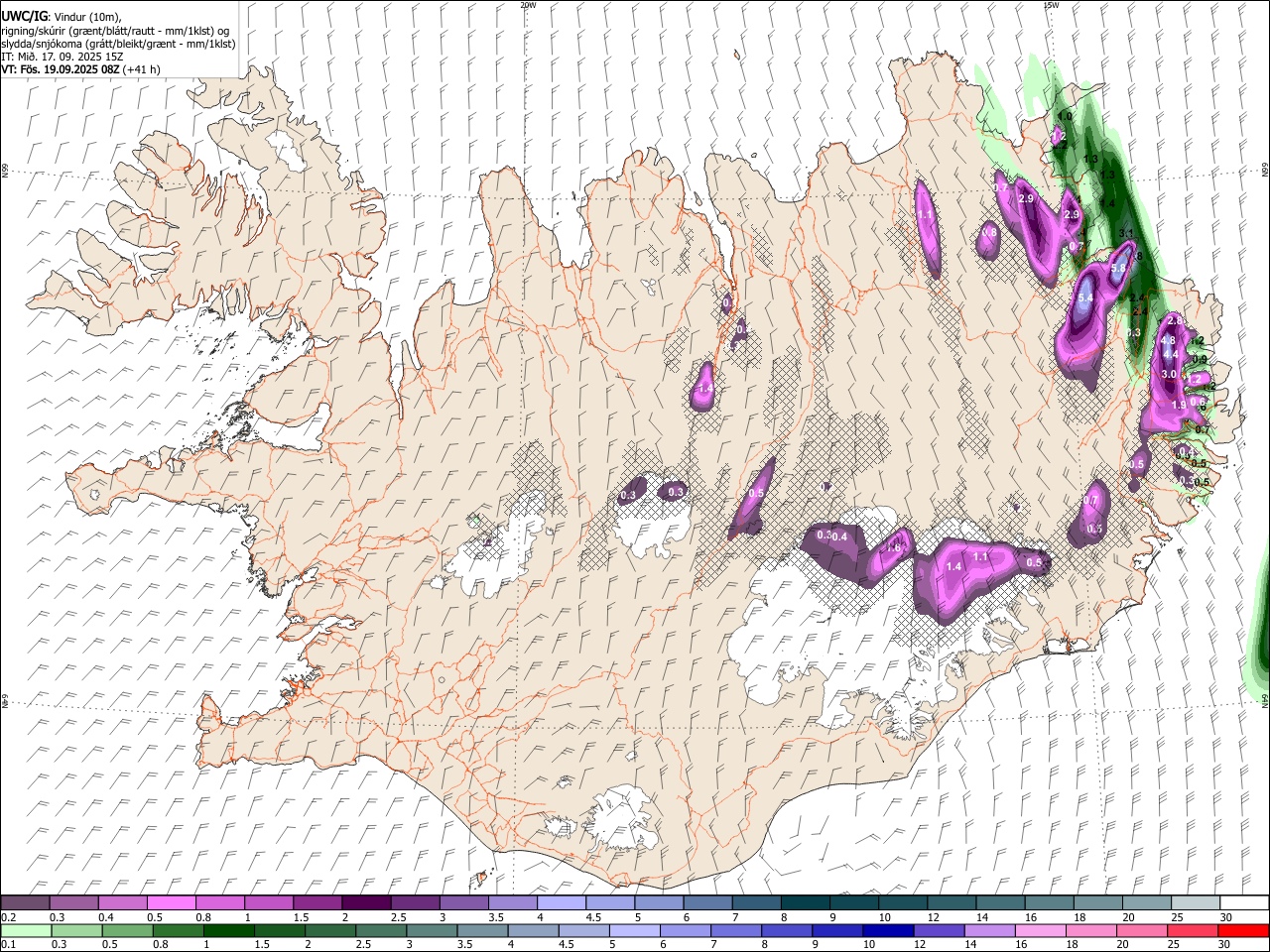Click the "1.6" snowfall value north of Vatnajökull
The height and width of the screenshot is (952, 1270).
click(x=894, y=548)
